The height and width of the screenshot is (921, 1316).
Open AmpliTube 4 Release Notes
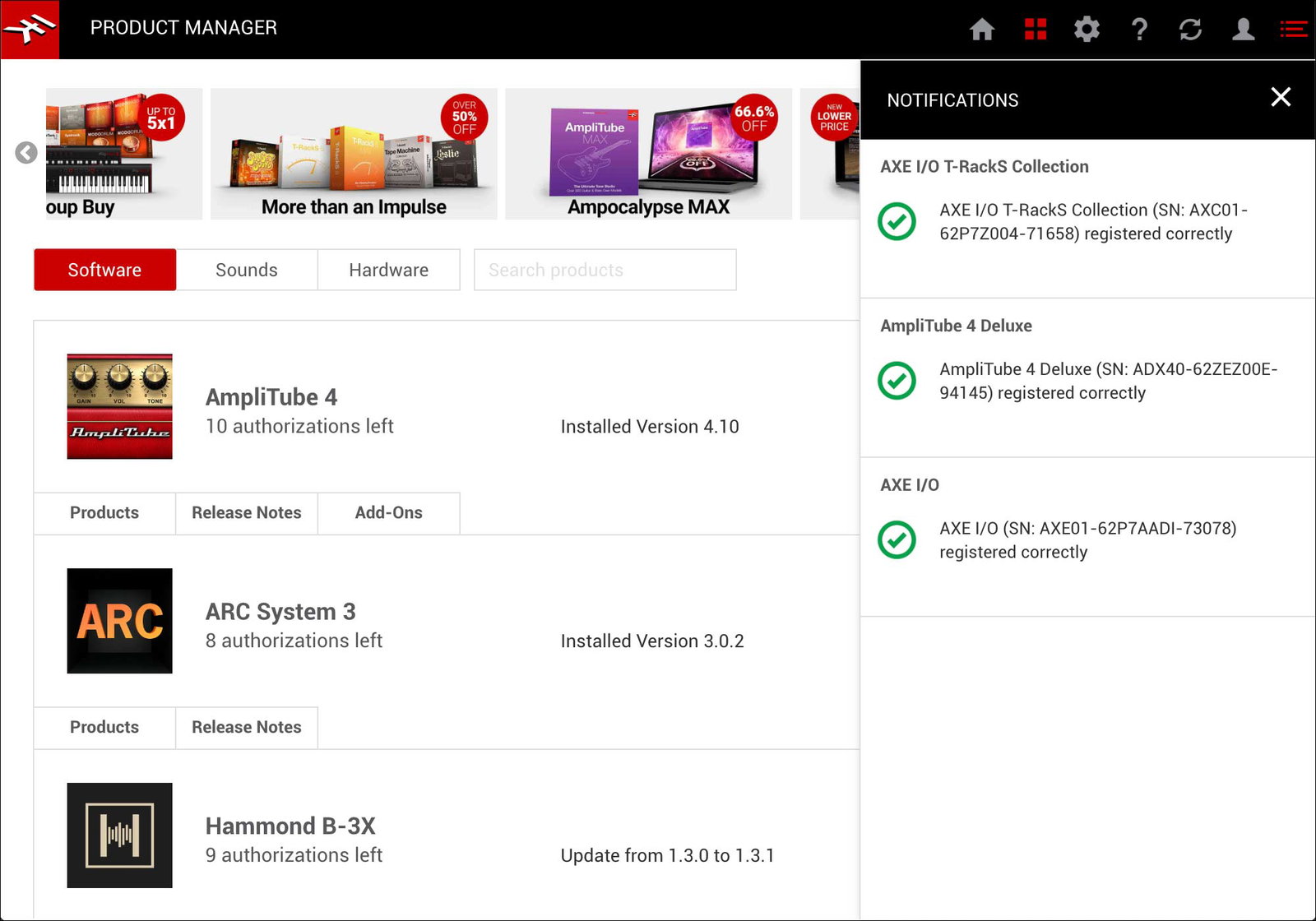point(247,513)
